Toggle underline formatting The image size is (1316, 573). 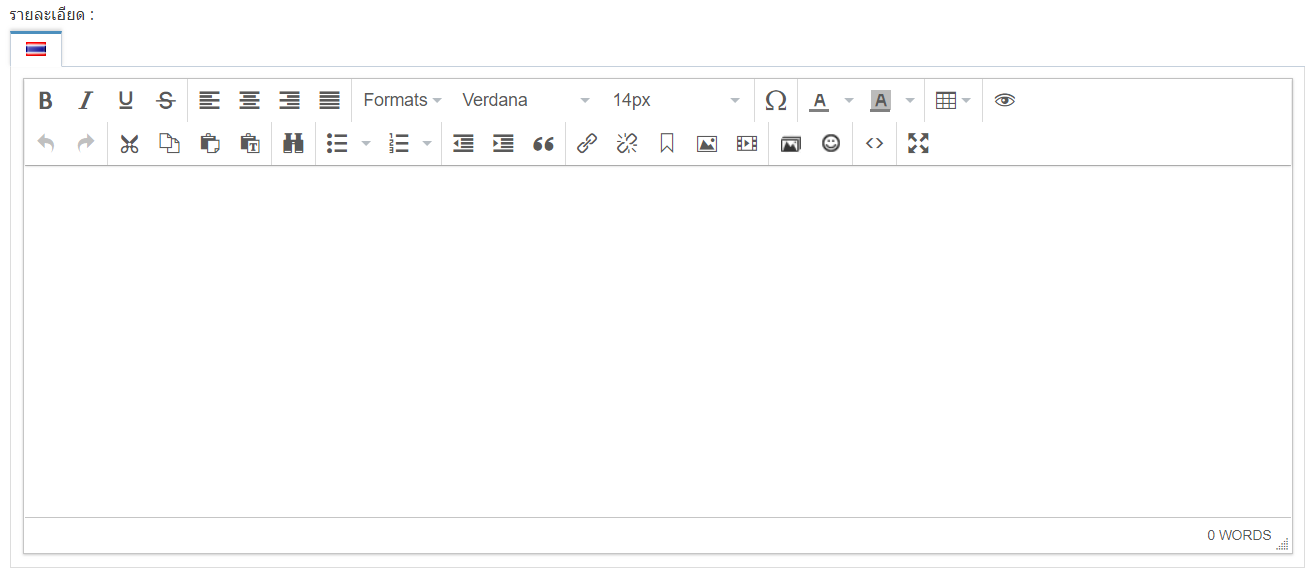(125, 100)
